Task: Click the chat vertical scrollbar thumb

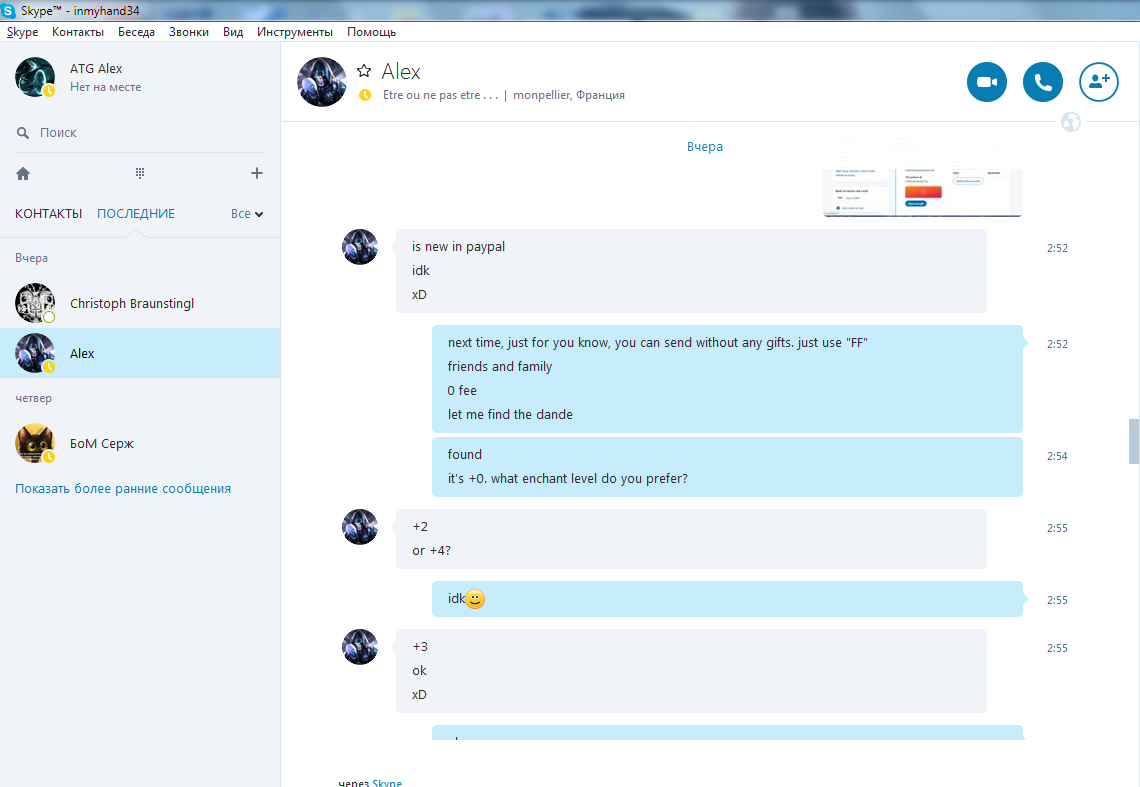Action: click(x=1133, y=441)
